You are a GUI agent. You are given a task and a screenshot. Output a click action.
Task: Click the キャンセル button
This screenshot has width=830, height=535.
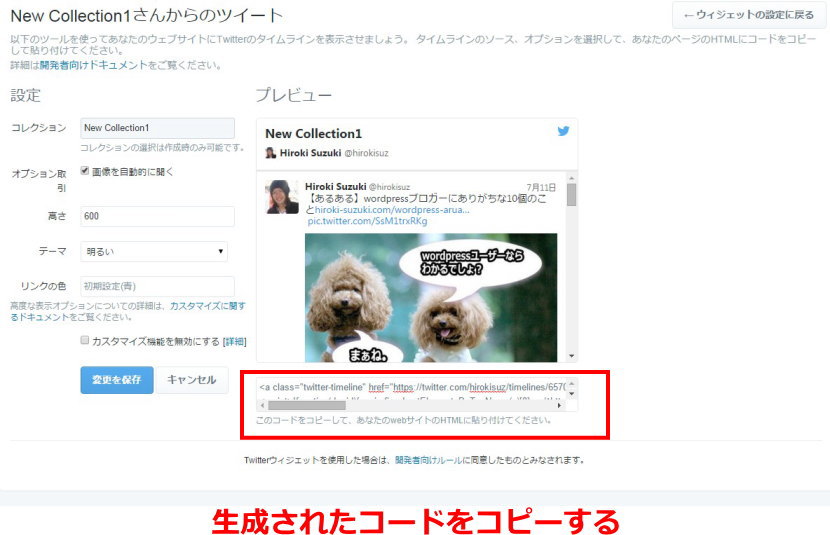coord(192,380)
